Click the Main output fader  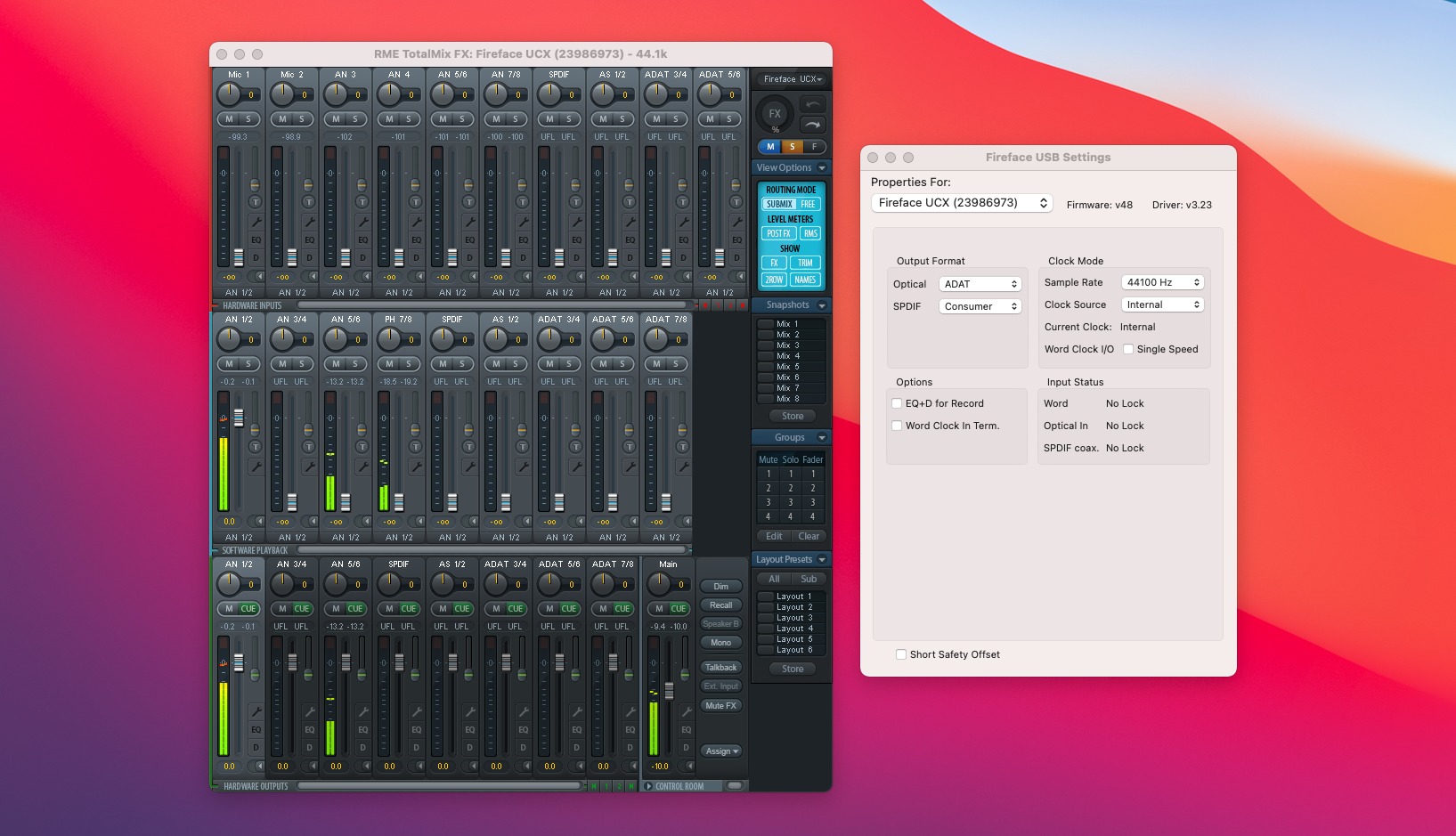669,691
